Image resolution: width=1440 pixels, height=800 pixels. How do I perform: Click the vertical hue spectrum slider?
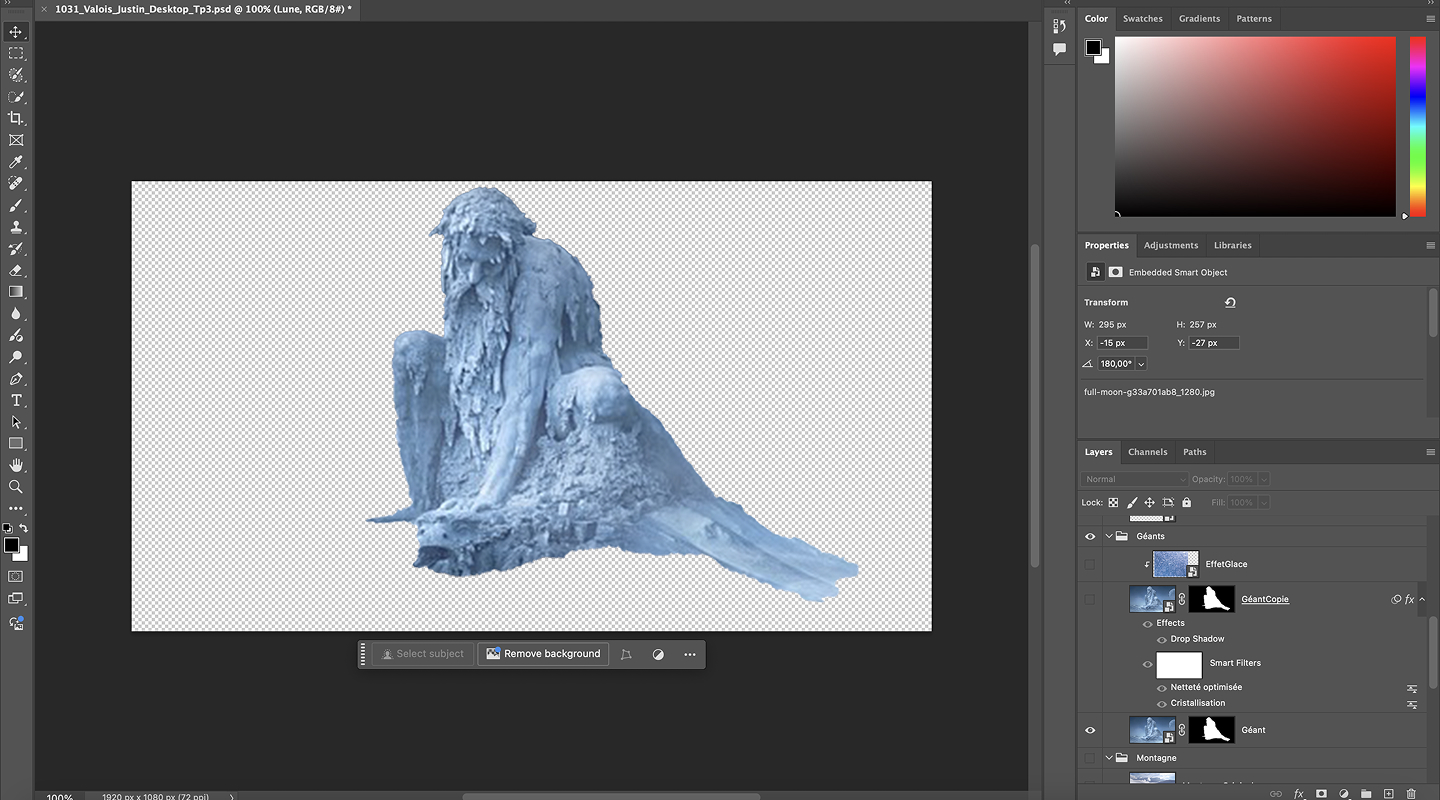(1417, 125)
